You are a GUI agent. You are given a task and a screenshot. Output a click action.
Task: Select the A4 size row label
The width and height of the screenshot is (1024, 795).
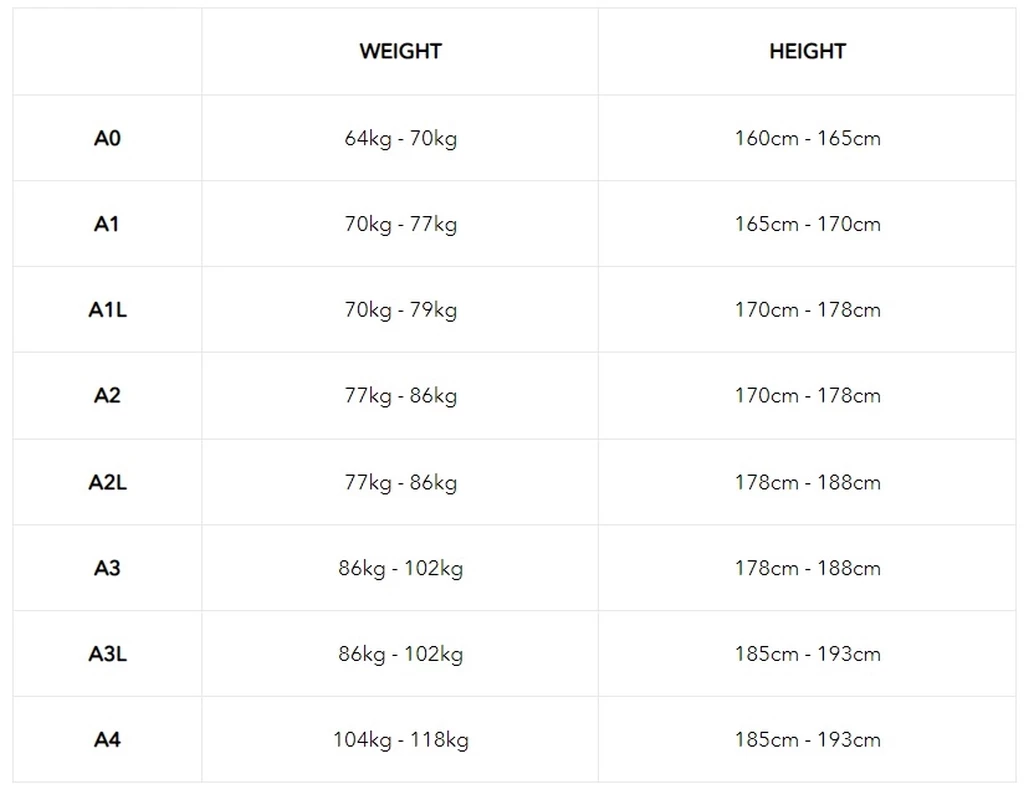107,740
